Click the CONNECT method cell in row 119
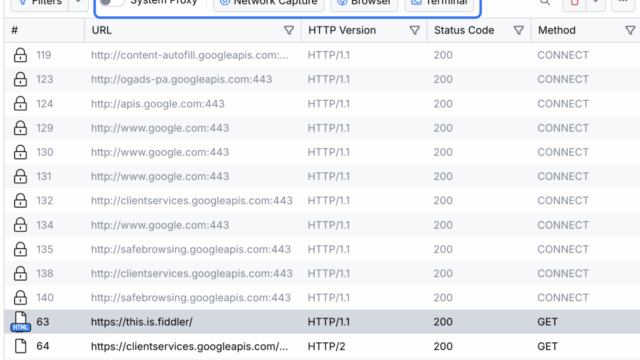Image resolution: width=640 pixels, height=360 pixels. [x=563, y=55]
